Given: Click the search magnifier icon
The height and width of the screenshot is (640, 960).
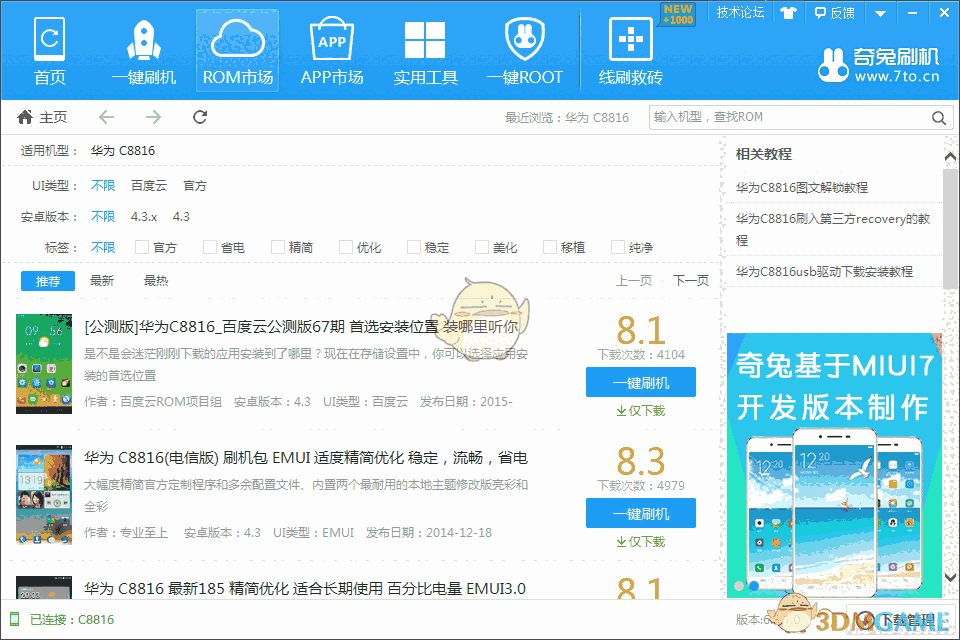Looking at the screenshot, I should (938, 117).
